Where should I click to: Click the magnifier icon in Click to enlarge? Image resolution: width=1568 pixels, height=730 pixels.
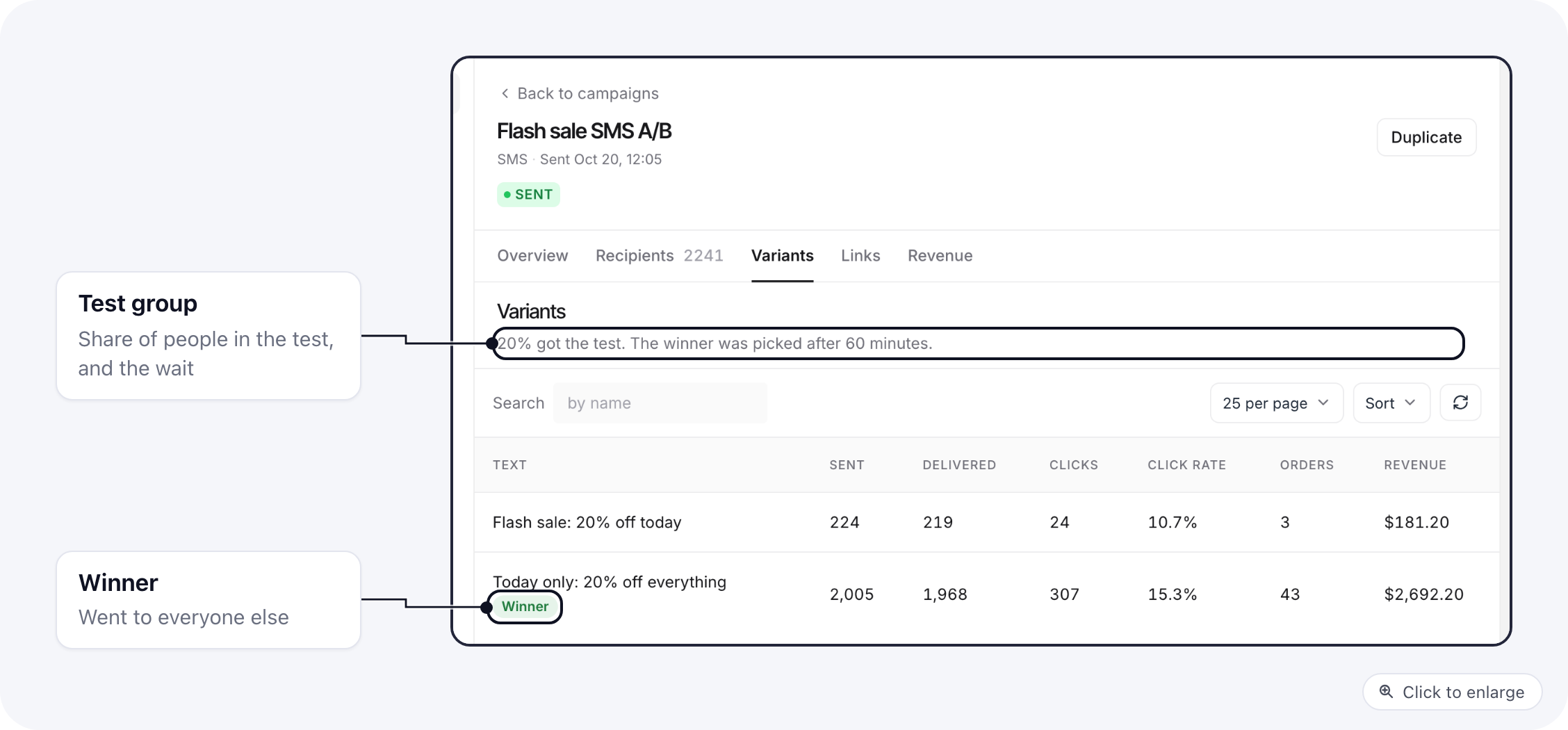(x=1386, y=692)
